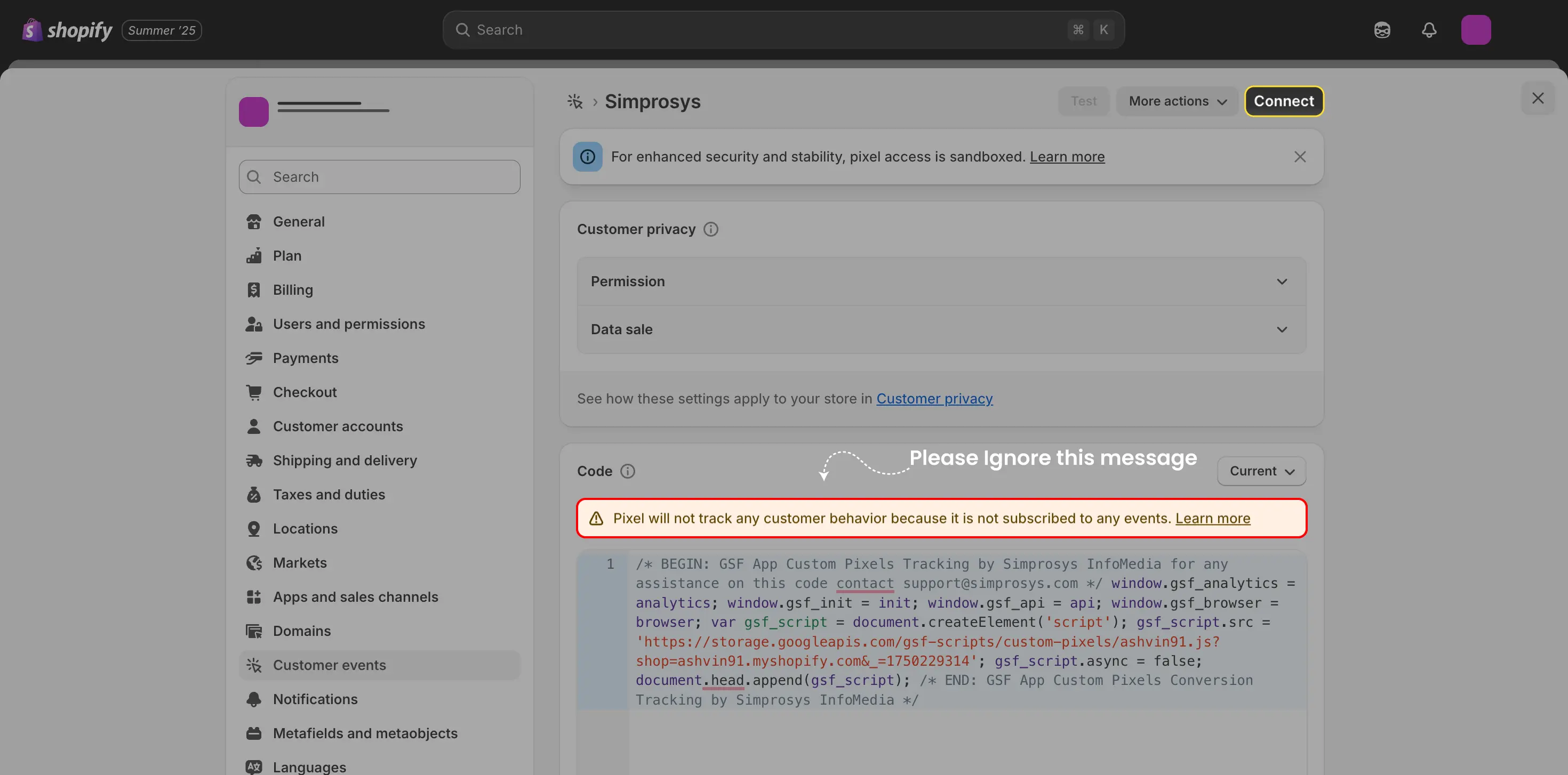Open Locations settings
The height and width of the screenshot is (775, 1568).
point(379,529)
